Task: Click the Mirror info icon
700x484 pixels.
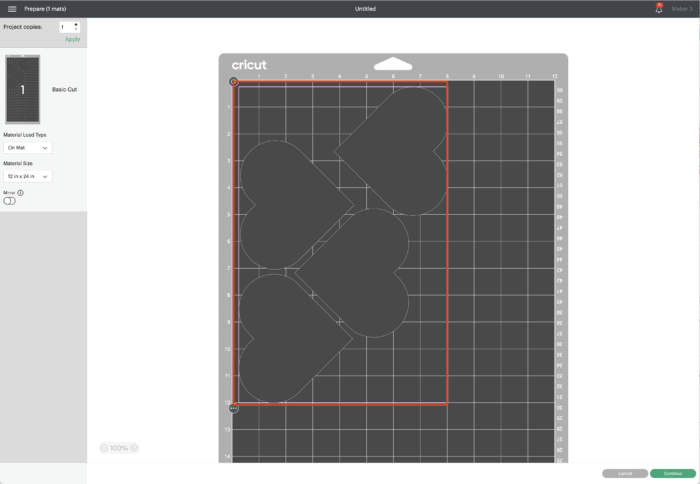Action: pos(20,192)
